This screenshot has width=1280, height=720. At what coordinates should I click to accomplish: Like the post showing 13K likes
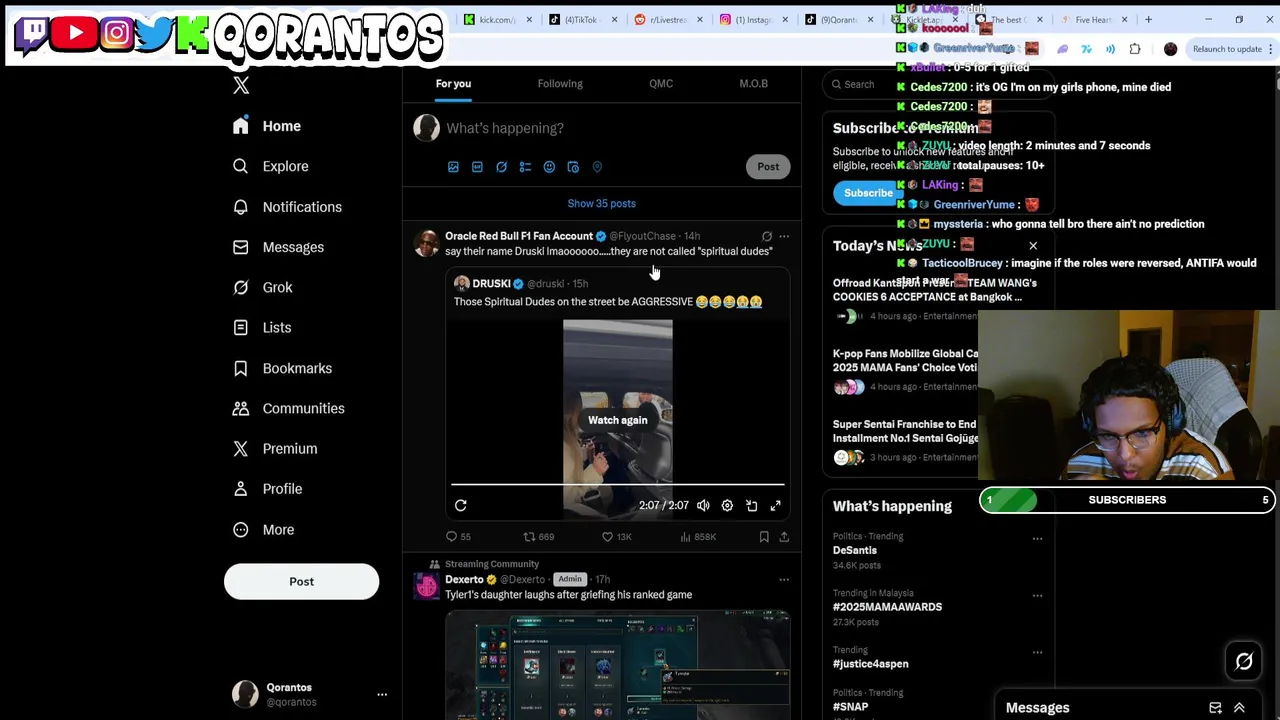click(616, 537)
